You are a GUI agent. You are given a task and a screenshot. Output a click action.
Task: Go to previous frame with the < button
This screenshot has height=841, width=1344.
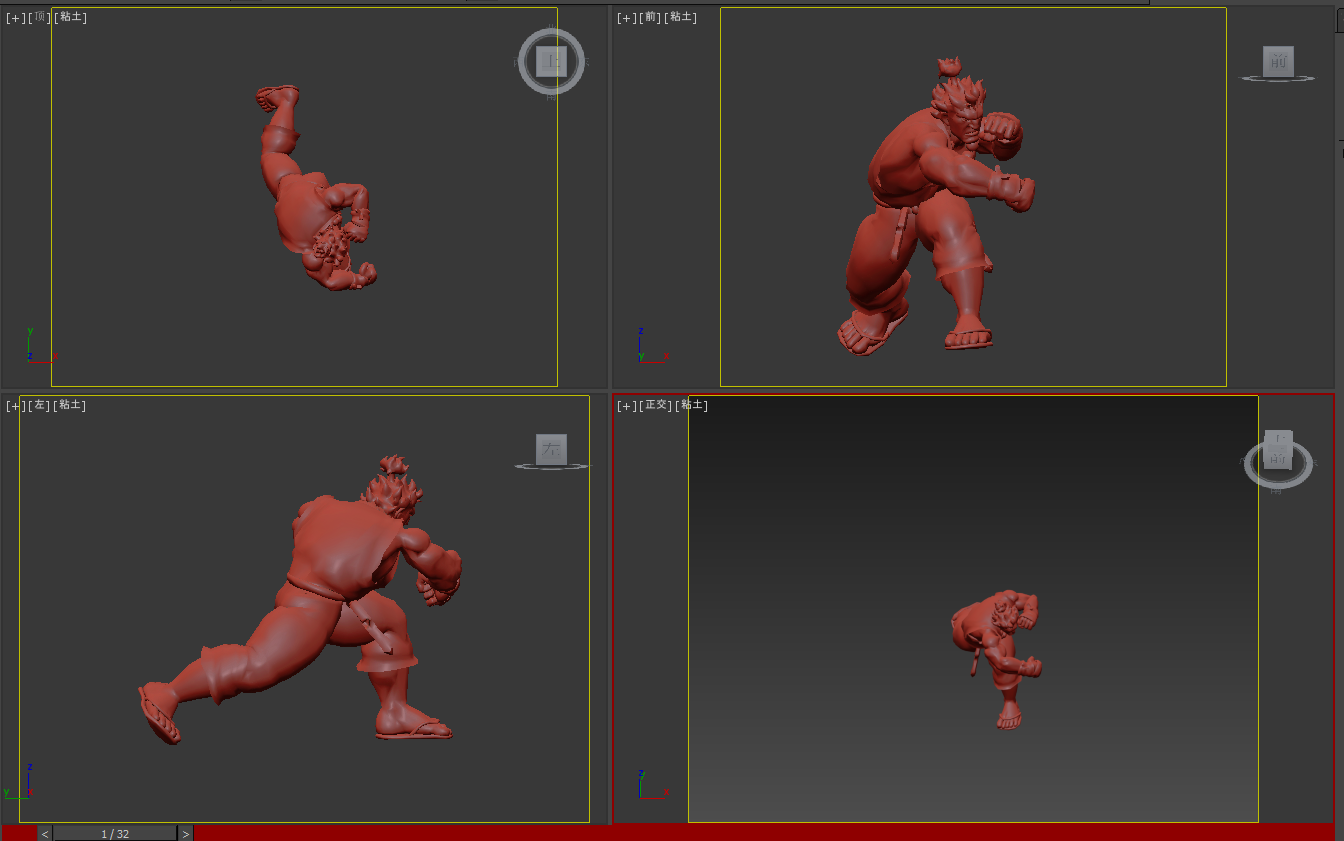coord(45,833)
